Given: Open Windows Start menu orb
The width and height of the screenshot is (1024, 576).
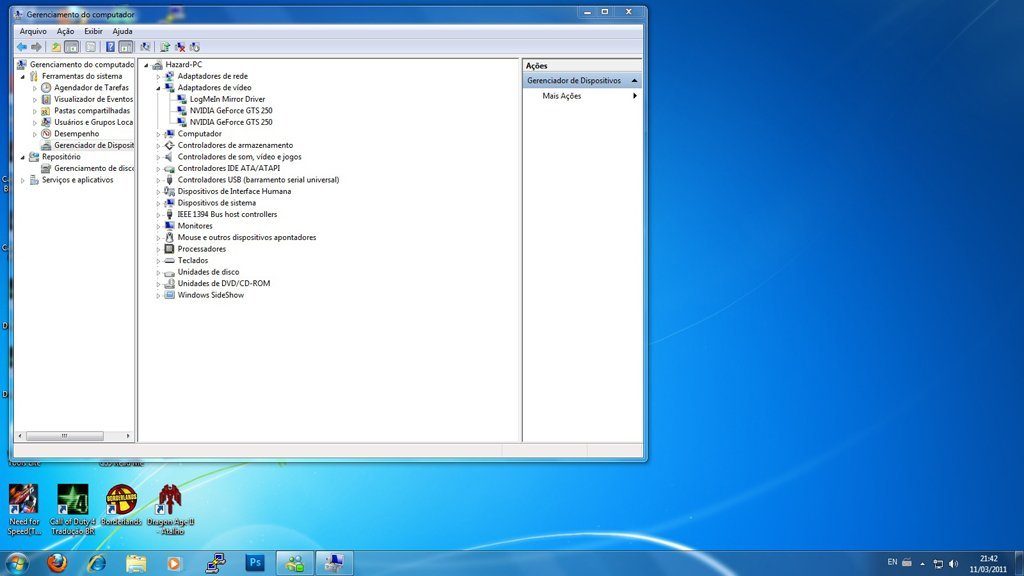Looking at the screenshot, I should pos(16,563).
